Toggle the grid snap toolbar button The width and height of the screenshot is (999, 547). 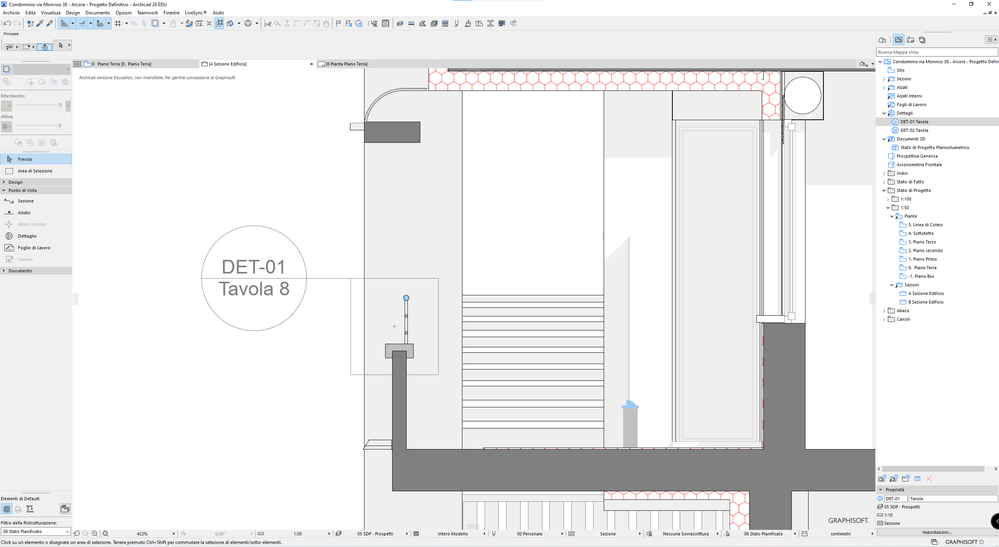[118, 23]
